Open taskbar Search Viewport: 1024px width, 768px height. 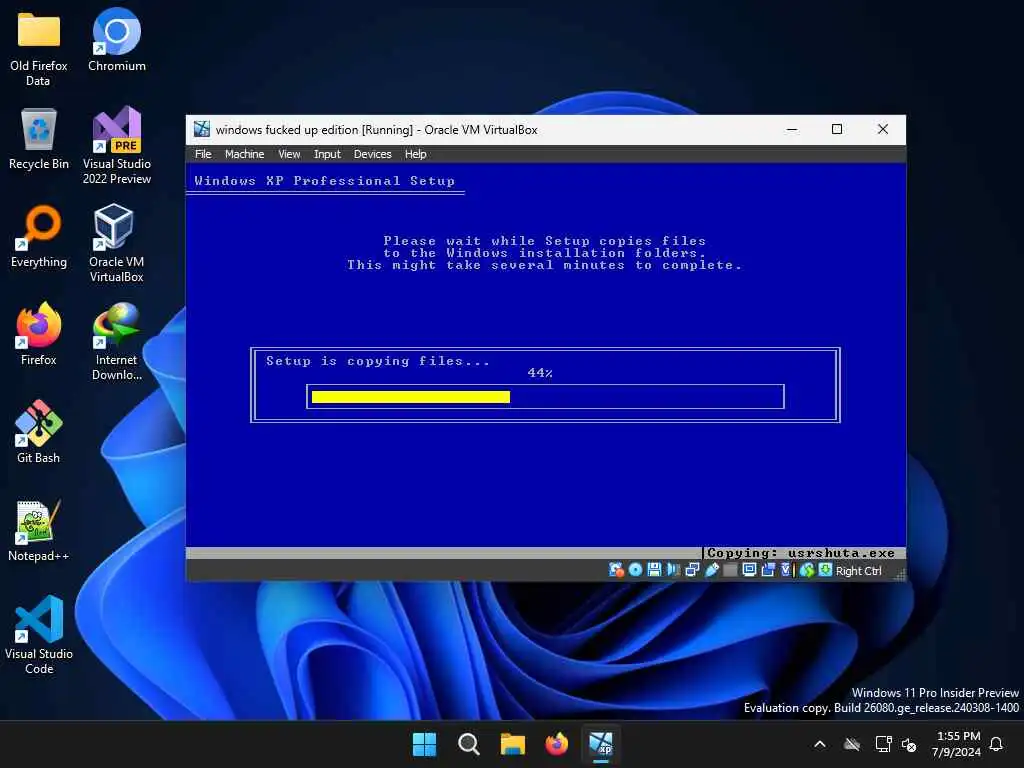click(x=468, y=744)
